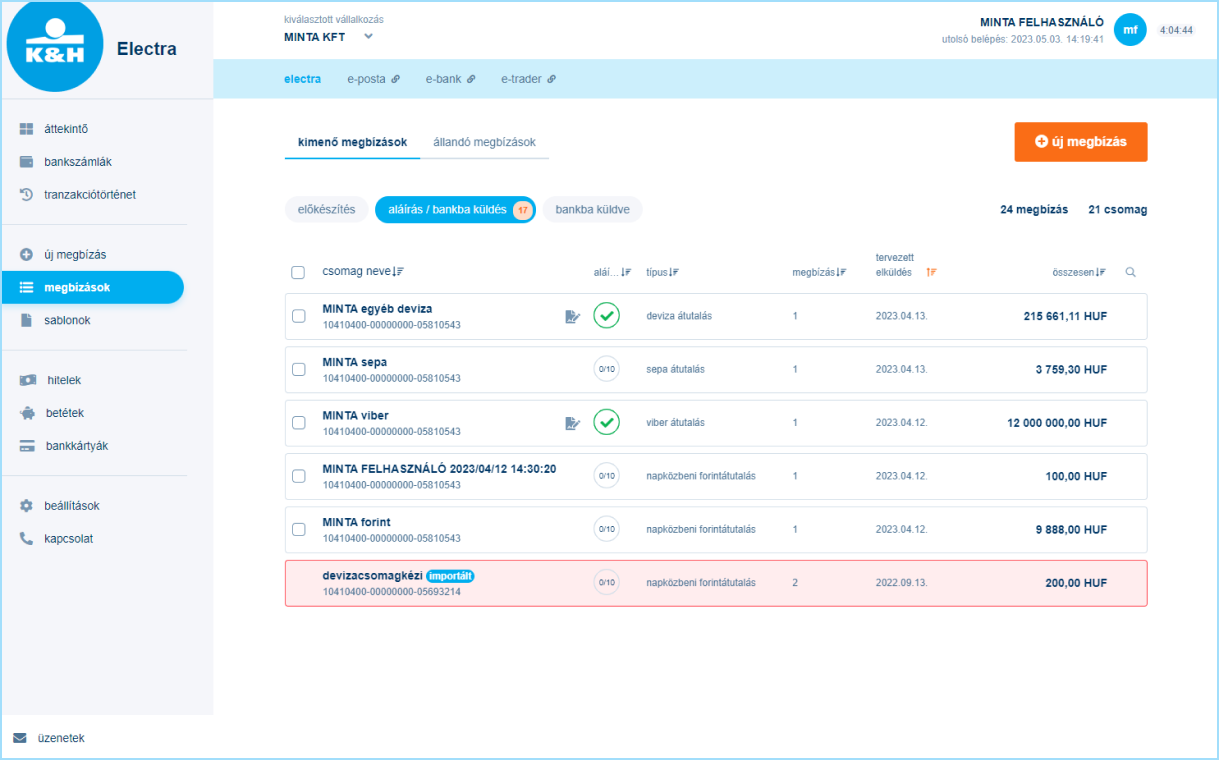Click the 0/10 signature badge for MINTA sepa
1219x760 pixels.
606,369
